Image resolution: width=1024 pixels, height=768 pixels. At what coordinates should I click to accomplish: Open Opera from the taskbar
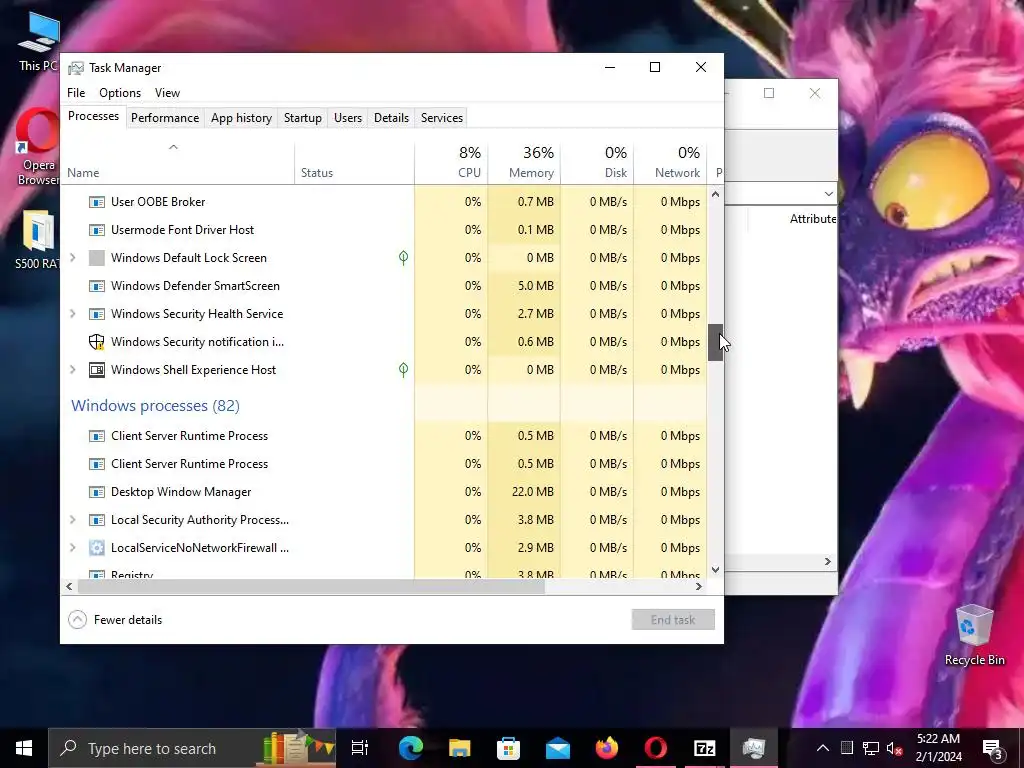tap(656, 748)
